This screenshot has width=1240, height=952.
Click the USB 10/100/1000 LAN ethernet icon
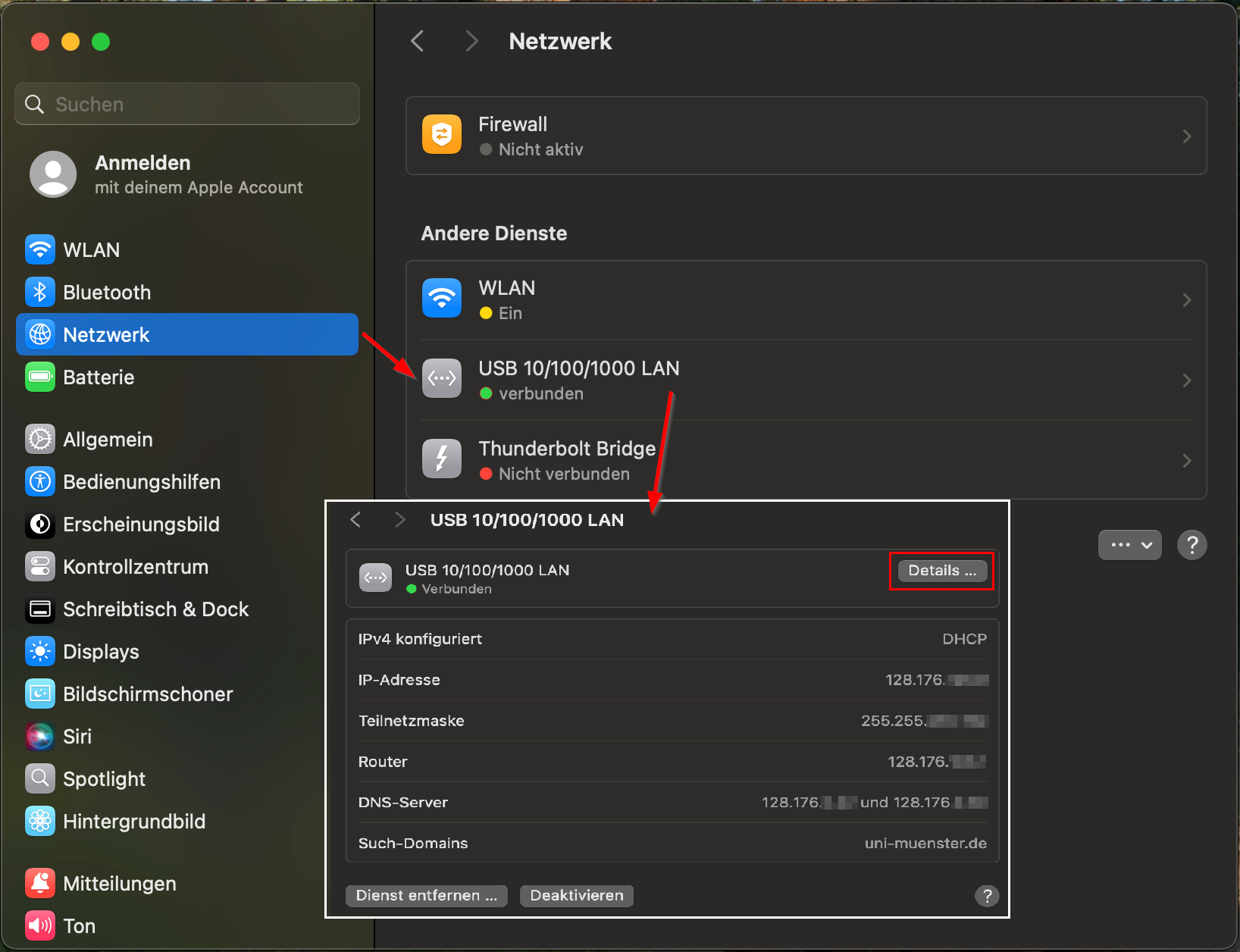441,378
